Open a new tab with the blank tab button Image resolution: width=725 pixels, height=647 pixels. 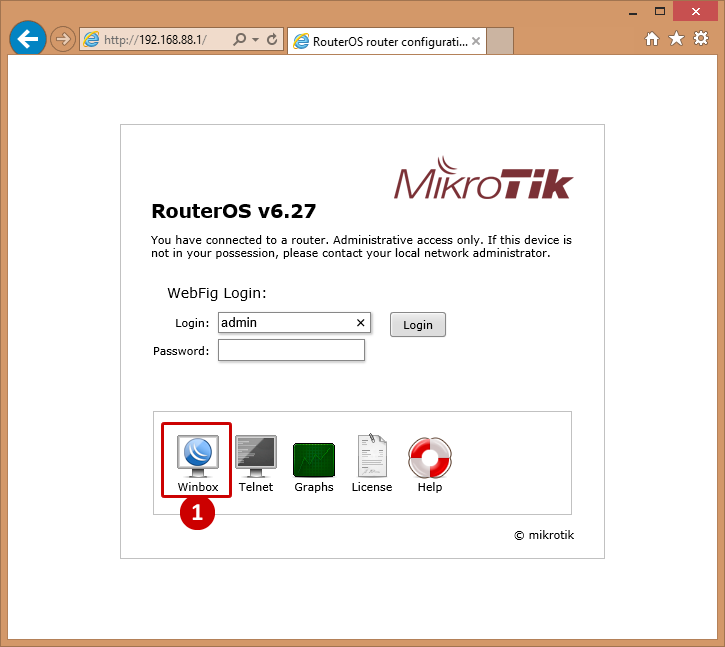click(x=500, y=41)
